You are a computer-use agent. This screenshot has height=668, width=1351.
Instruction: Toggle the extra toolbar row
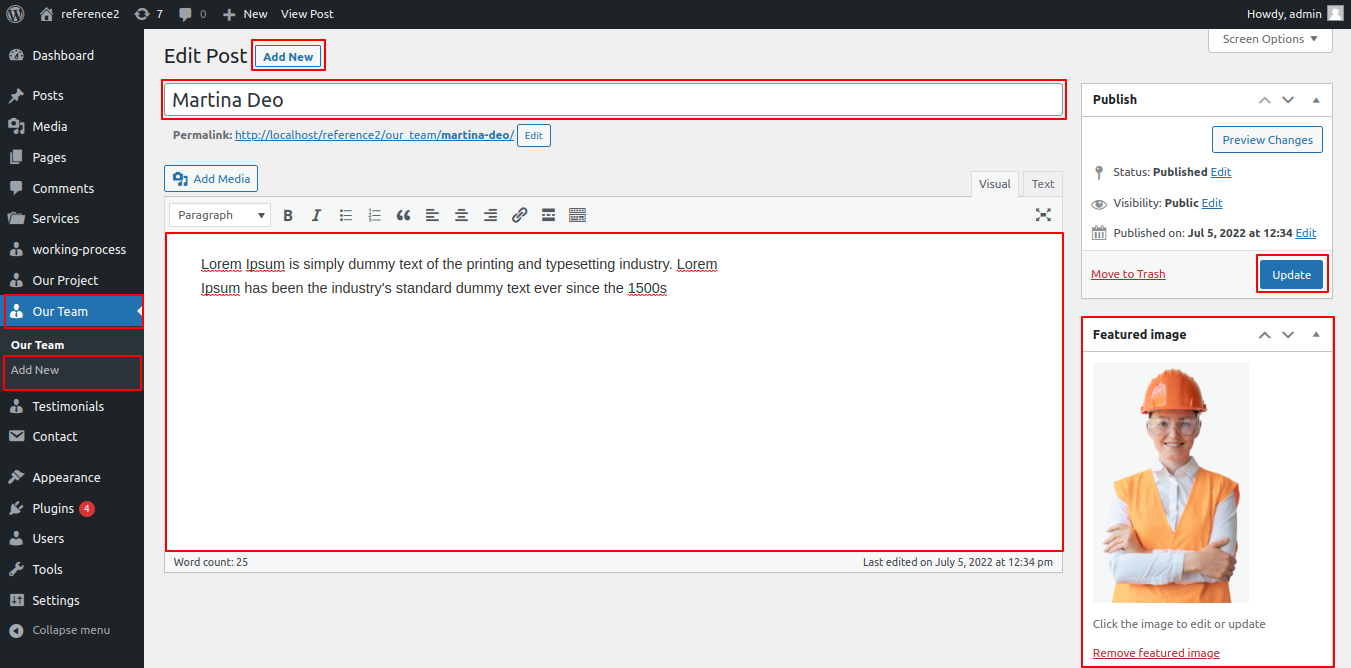(x=577, y=215)
